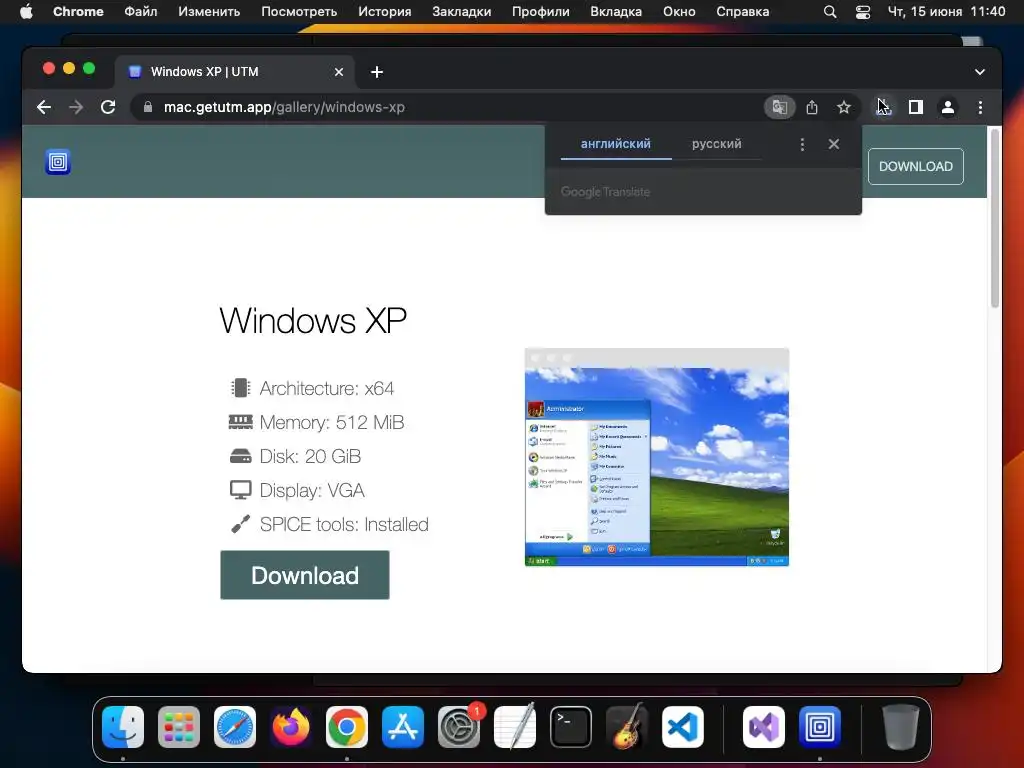The height and width of the screenshot is (768, 1024).
Task: Click the lock icon in address bar
Action: point(148,107)
